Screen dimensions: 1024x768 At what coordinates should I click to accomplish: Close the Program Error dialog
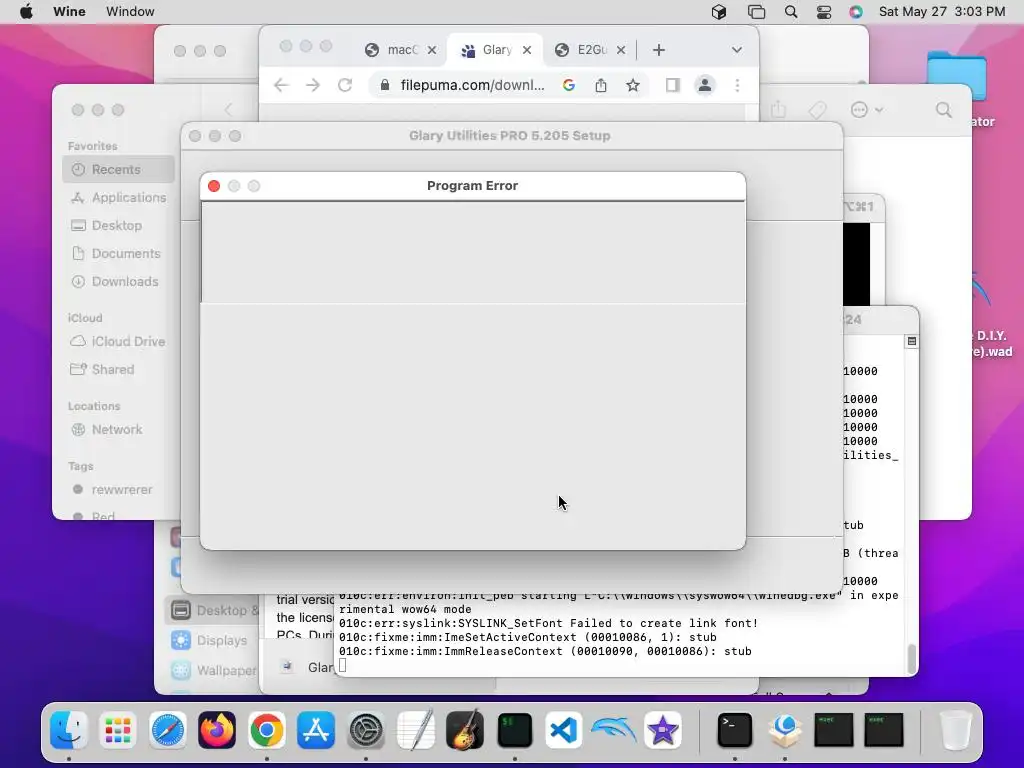[214, 186]
